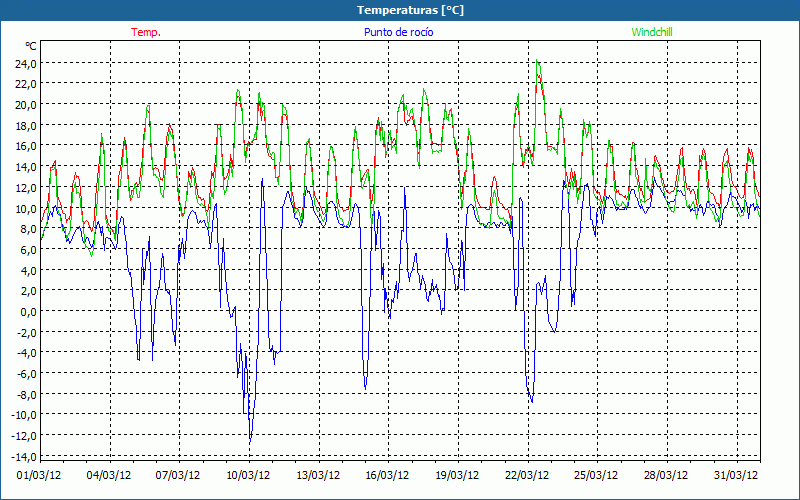Click the '13/03/12' date label

[x=318, y=475]
